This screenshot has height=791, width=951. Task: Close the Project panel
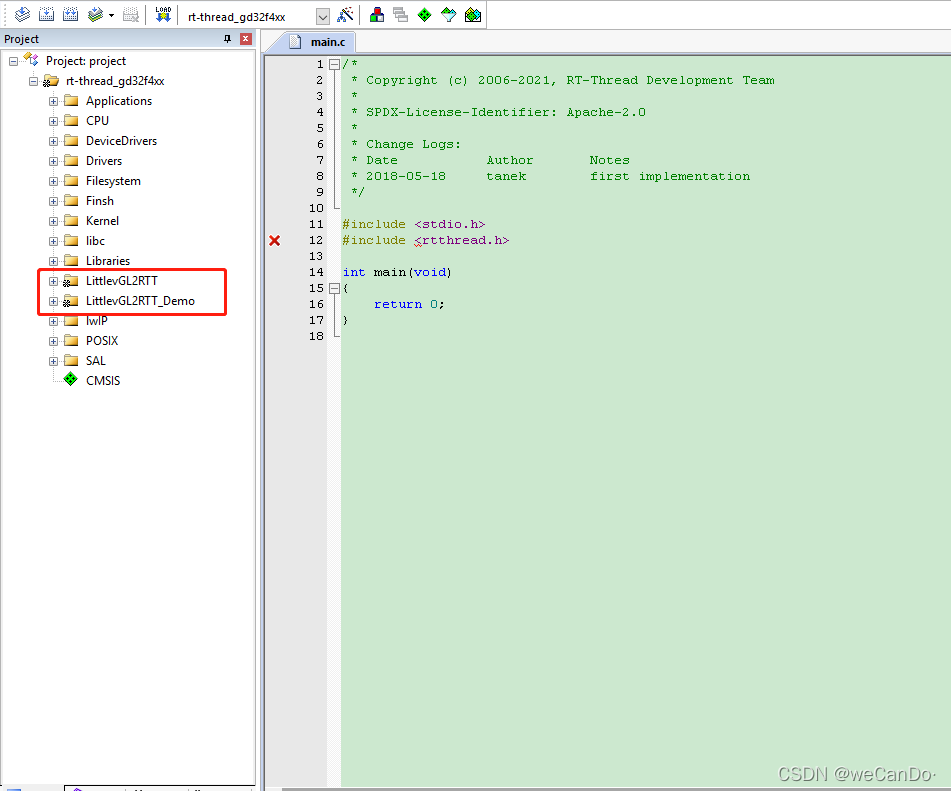coord(246,39)
